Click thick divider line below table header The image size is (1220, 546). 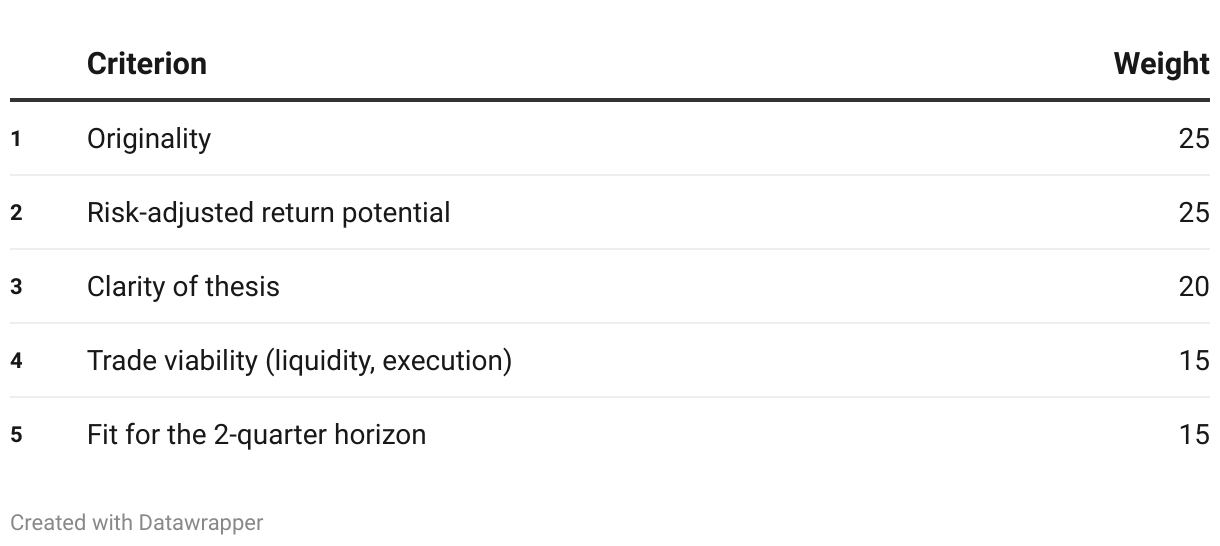[x=610, y=100]
